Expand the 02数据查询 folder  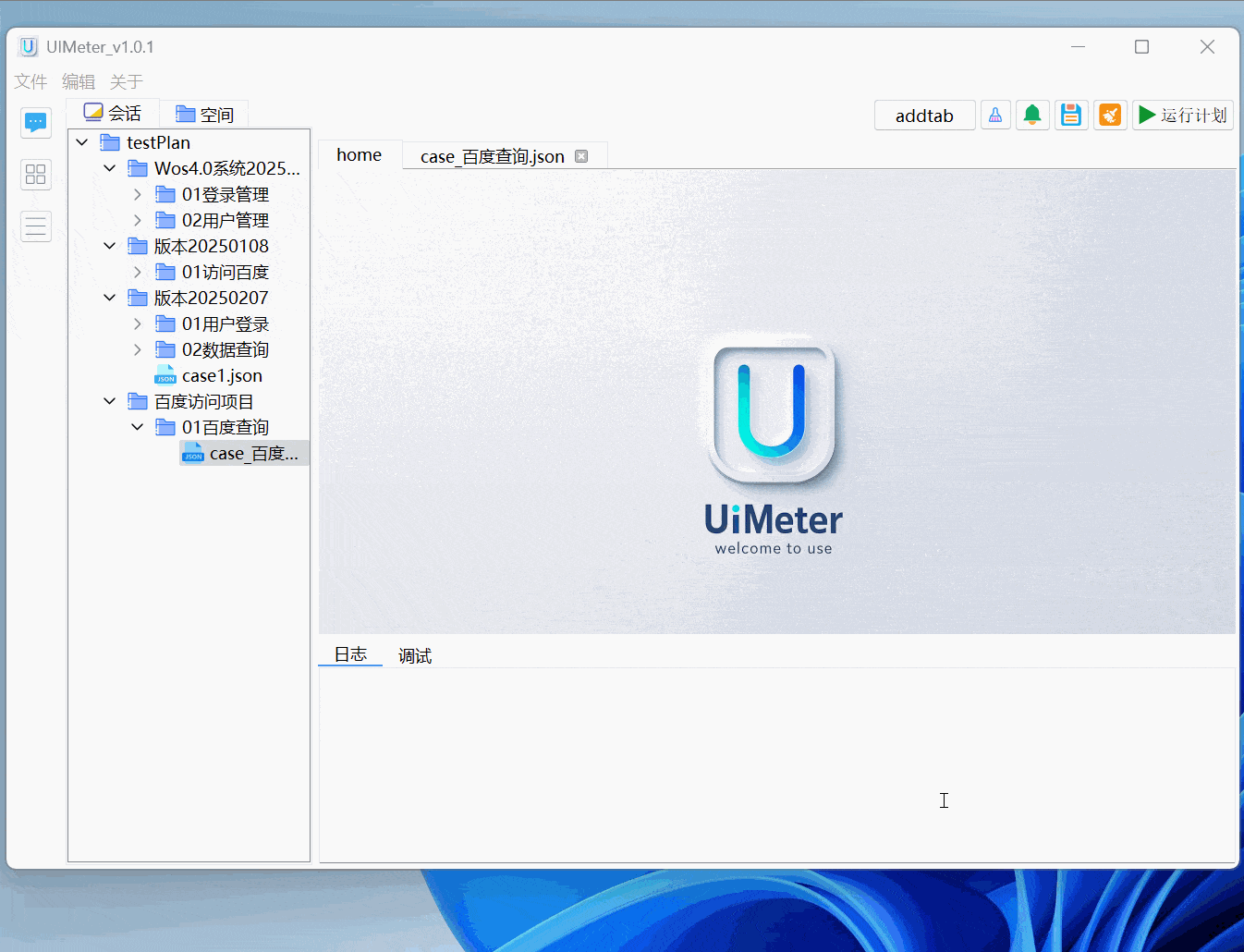(138, 349)
